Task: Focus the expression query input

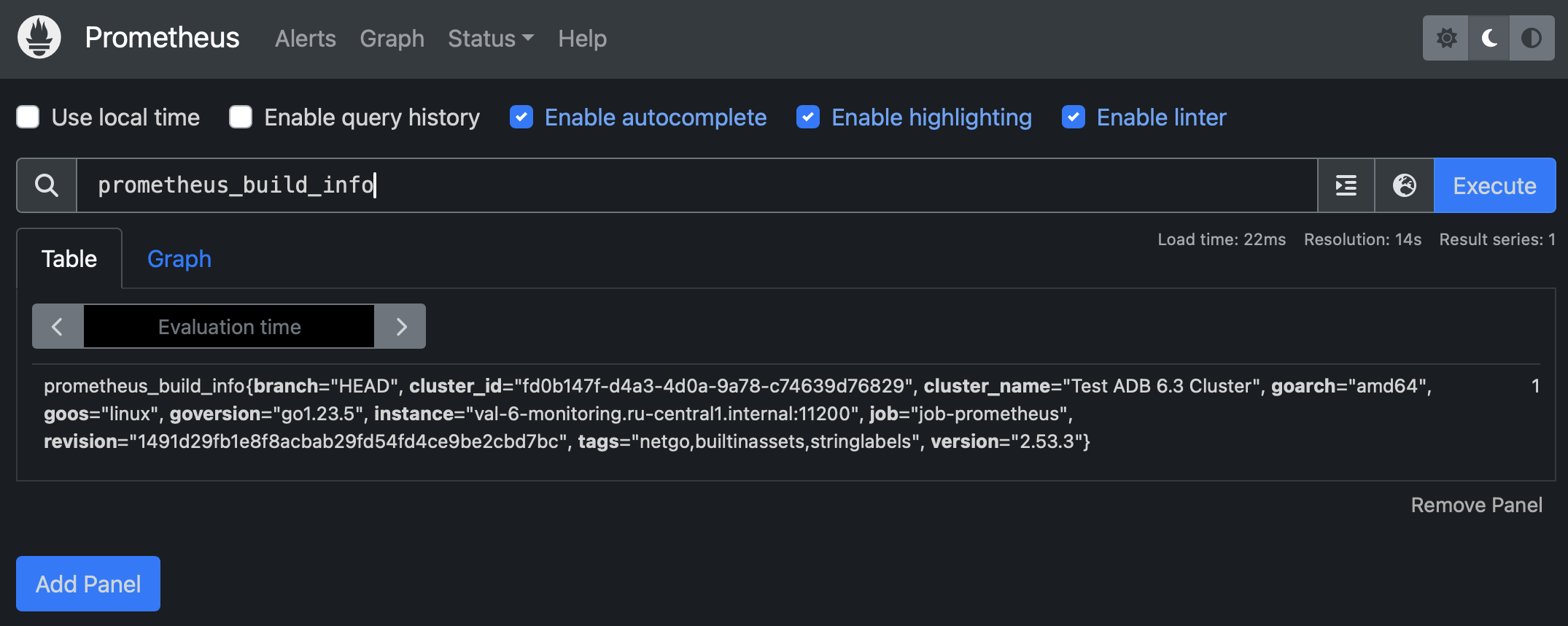Action: click(x=696, y=185)
